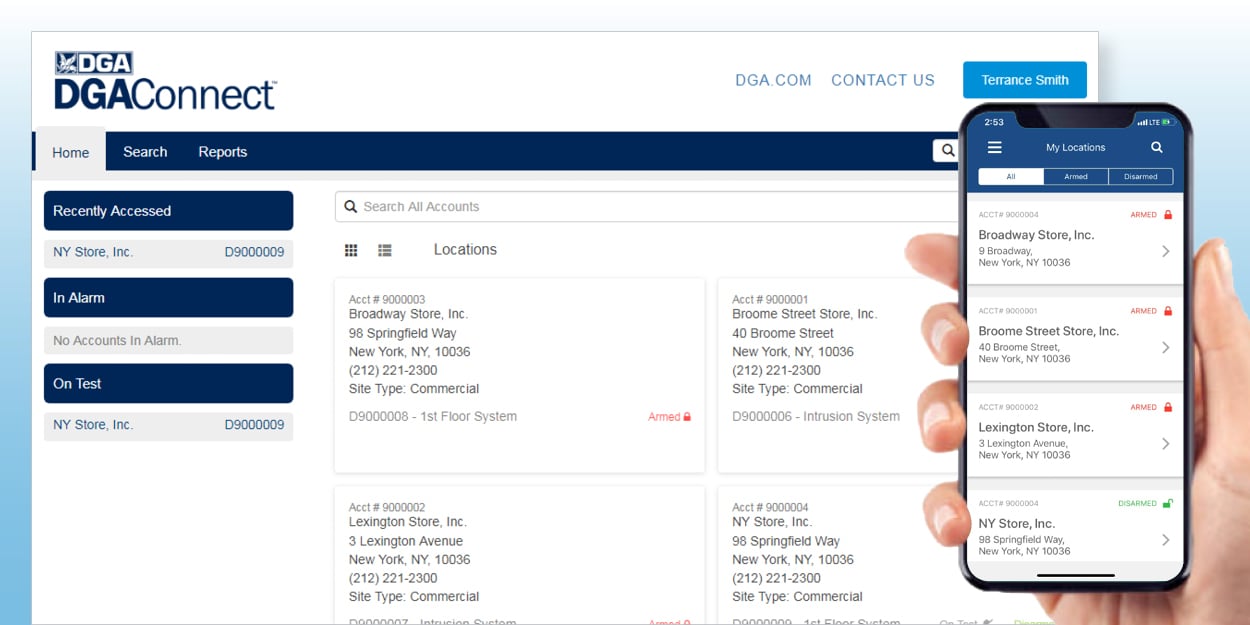Expand Lexington Store, Inc. chevron on phone
Image resolution: width=1250 pixels, height=625 pixels.
[x=1165, y=444]
